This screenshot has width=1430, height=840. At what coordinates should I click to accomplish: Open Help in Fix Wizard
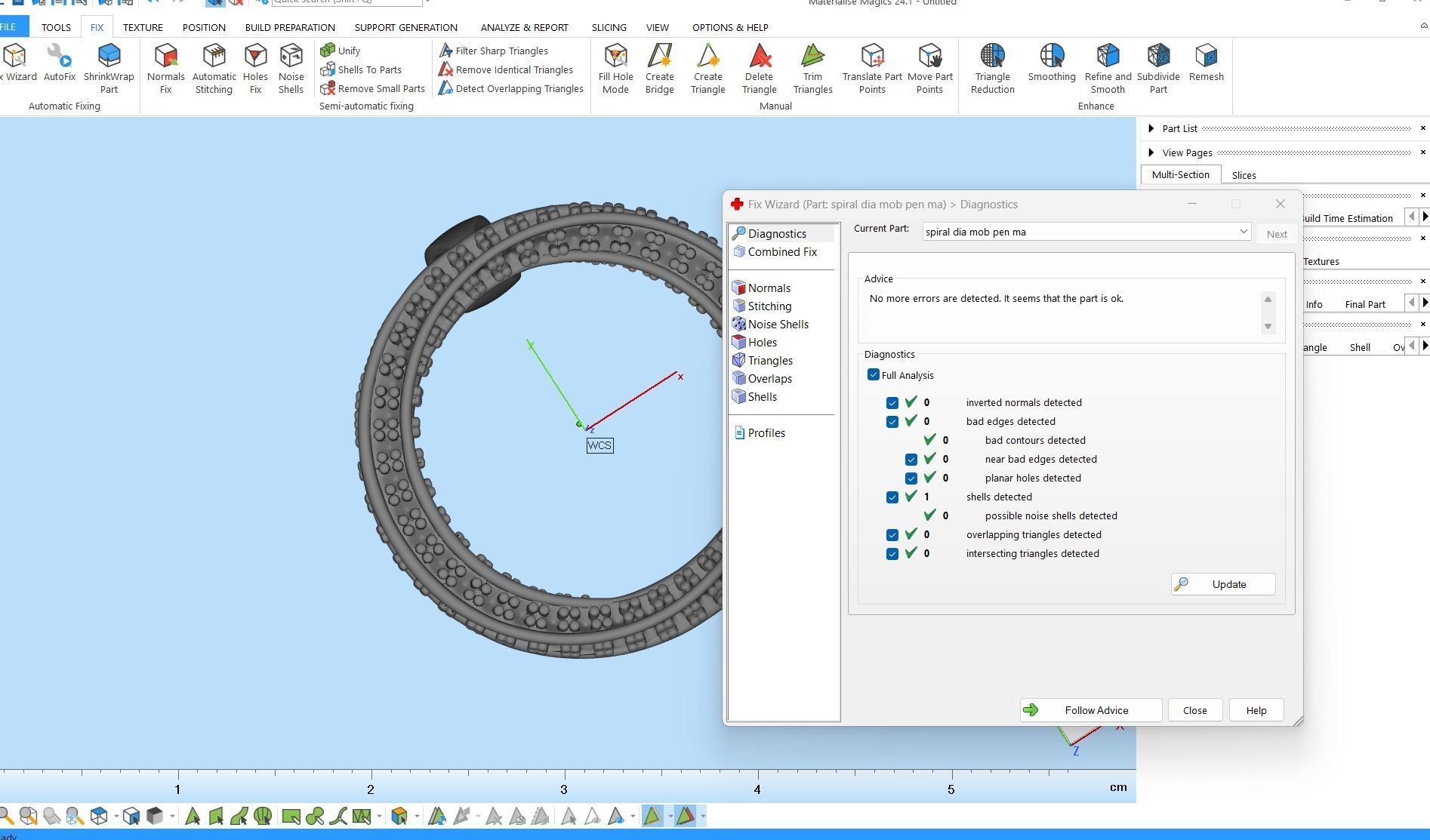[1256, 710]
